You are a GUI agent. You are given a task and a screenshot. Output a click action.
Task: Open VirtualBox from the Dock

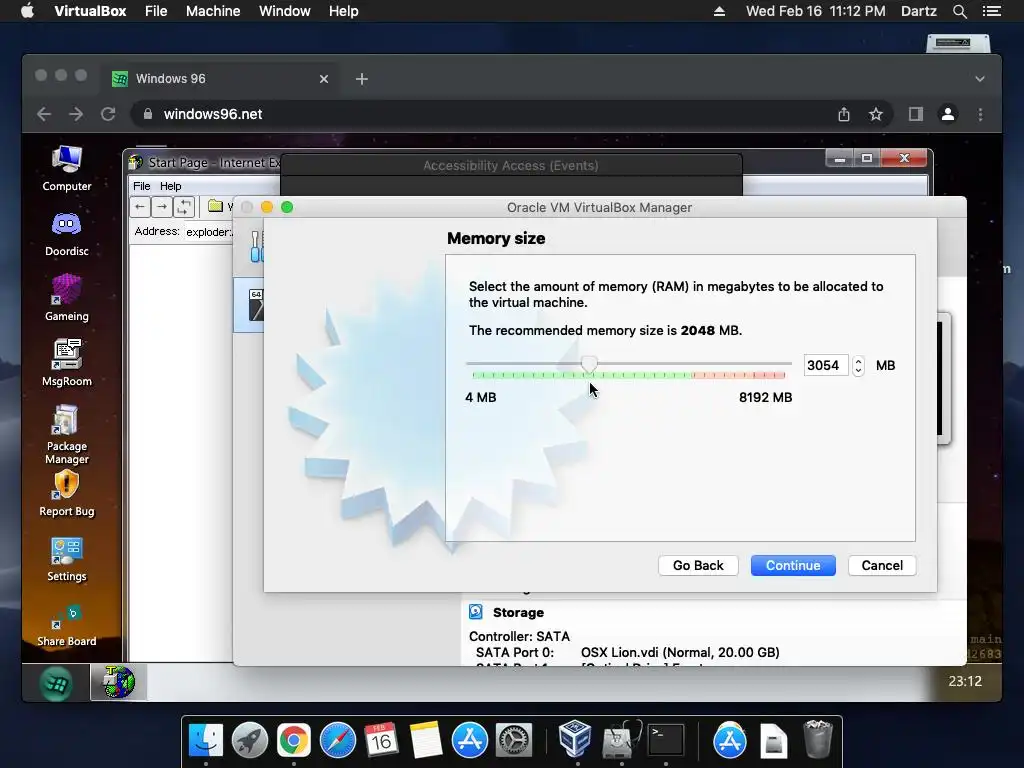575,739
